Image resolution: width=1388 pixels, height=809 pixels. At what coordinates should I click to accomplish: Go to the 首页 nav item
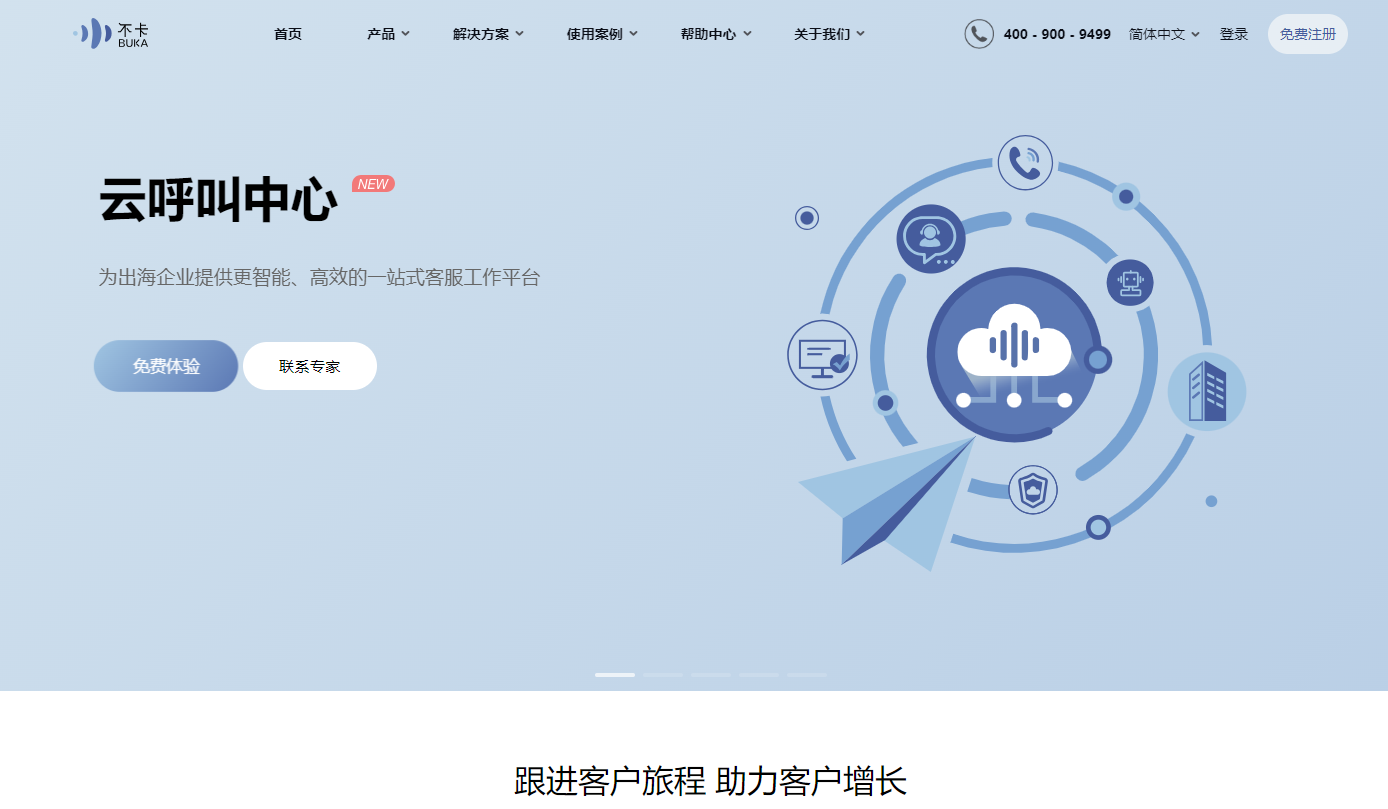[x=288, y=34]
